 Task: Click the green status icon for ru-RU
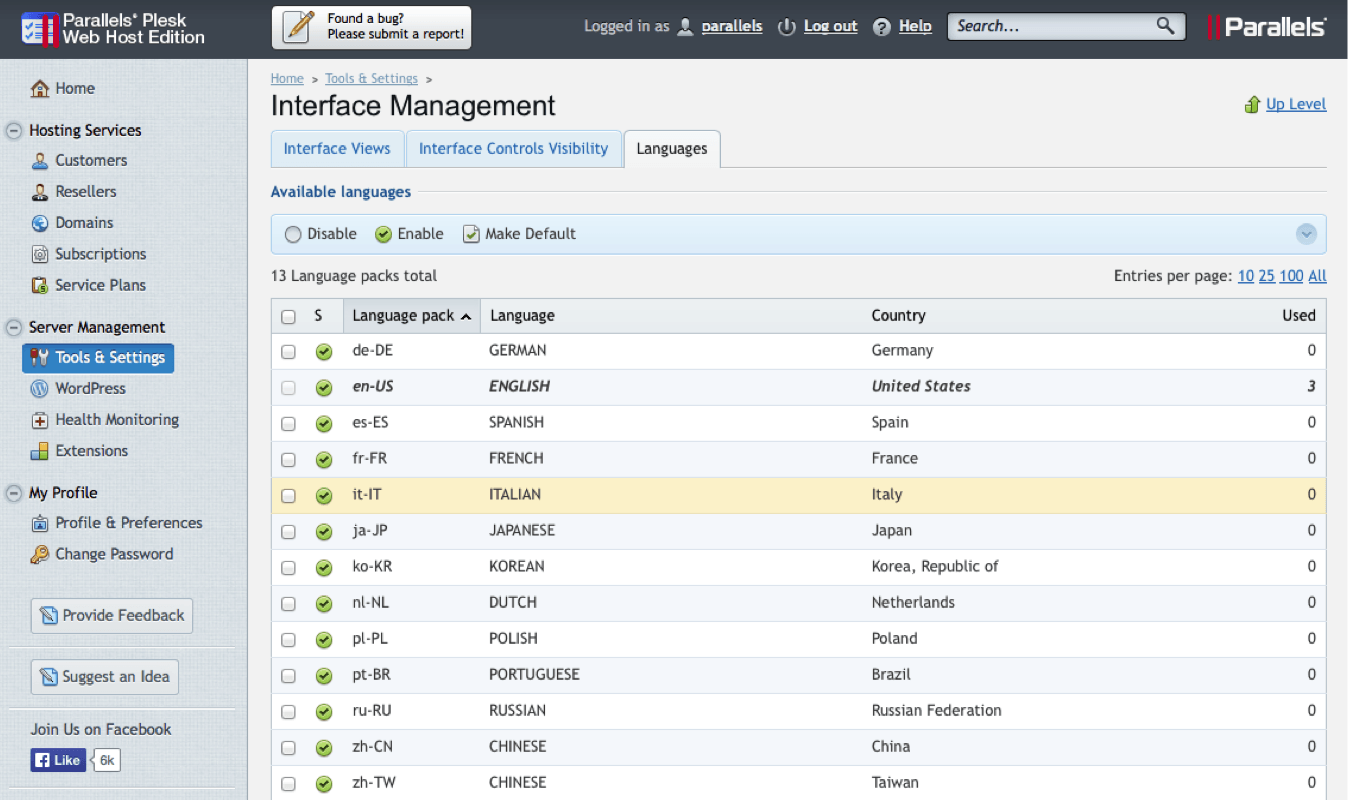point(324,712)
